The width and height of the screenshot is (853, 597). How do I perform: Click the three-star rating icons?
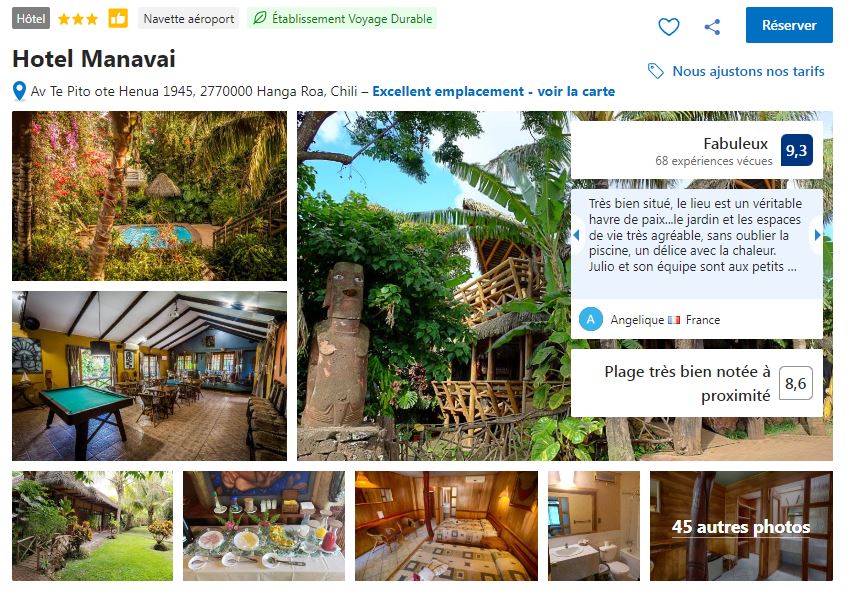click(78, 19)
